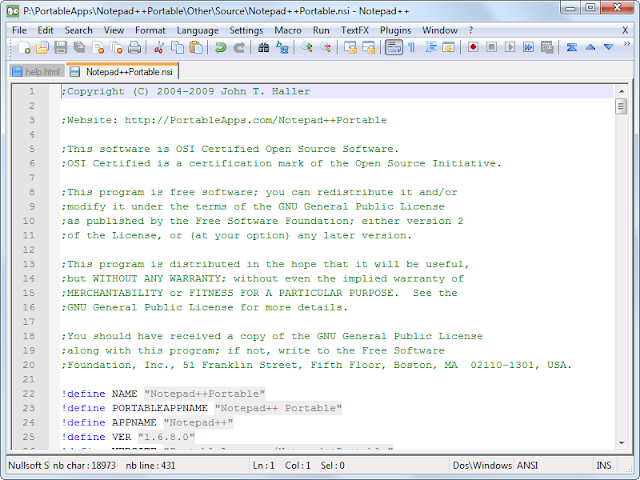Open the View menu
The image size is (640, 480).
[x=113, y=30]
